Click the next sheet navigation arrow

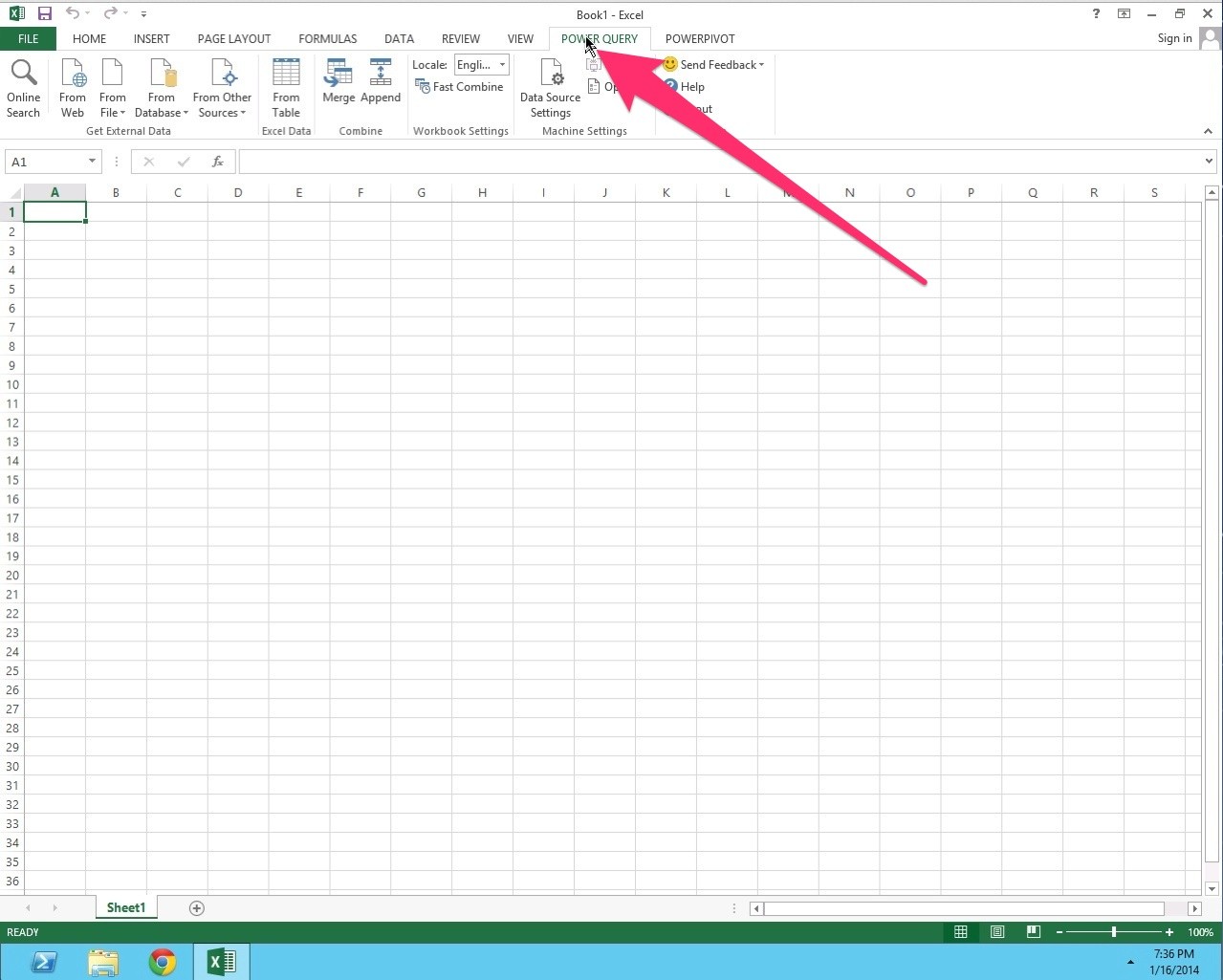[x=55, y=908]
